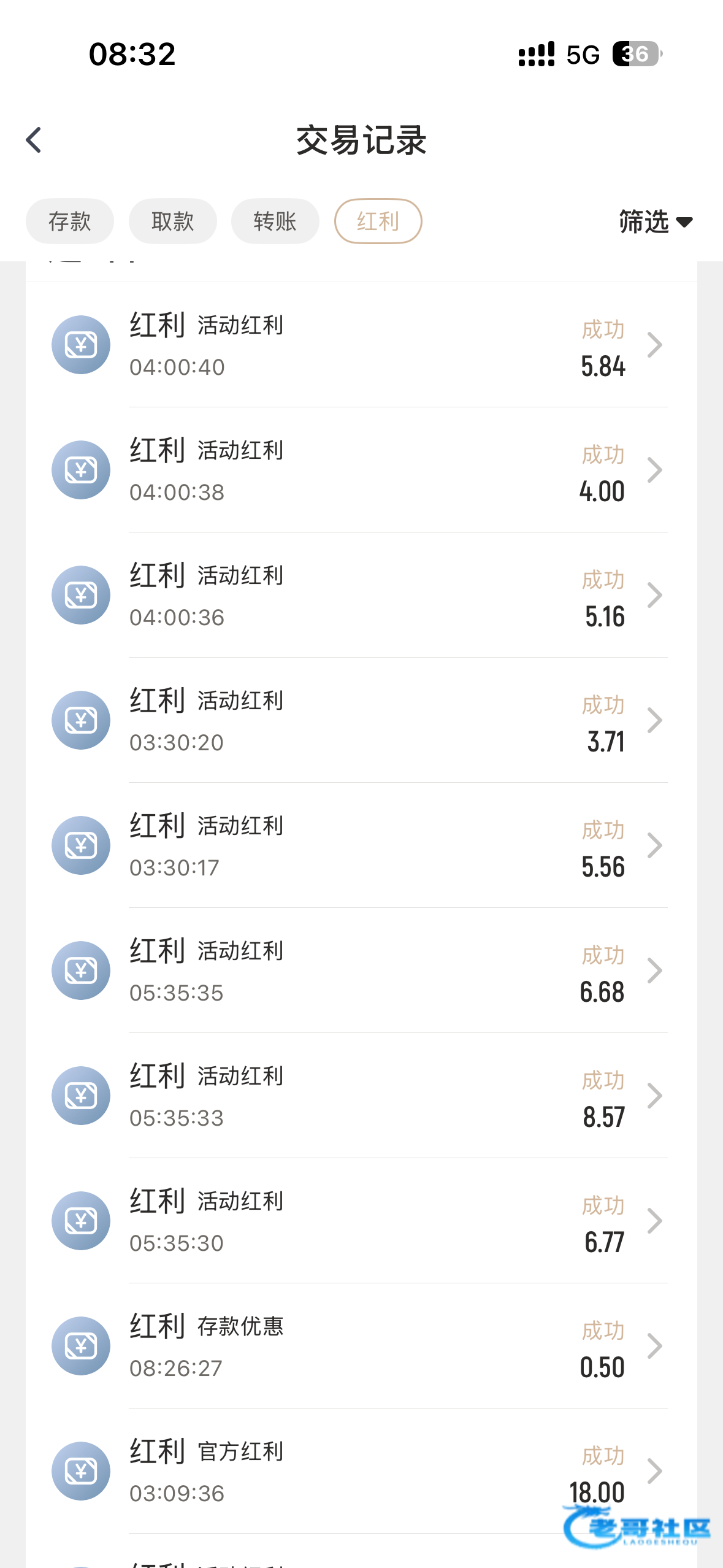Tap the yuan icon beside 04:00:38 entry

point(81,470)
